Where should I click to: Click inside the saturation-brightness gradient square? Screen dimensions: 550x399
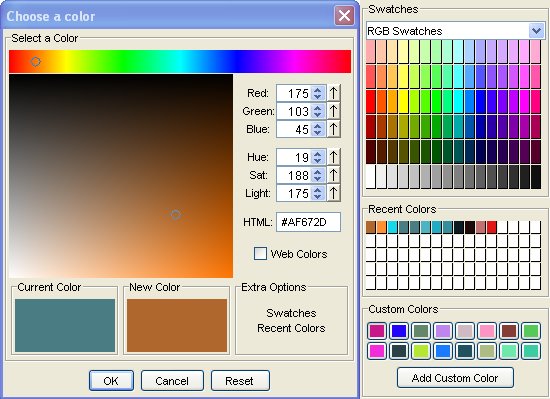tap(121, 176)
